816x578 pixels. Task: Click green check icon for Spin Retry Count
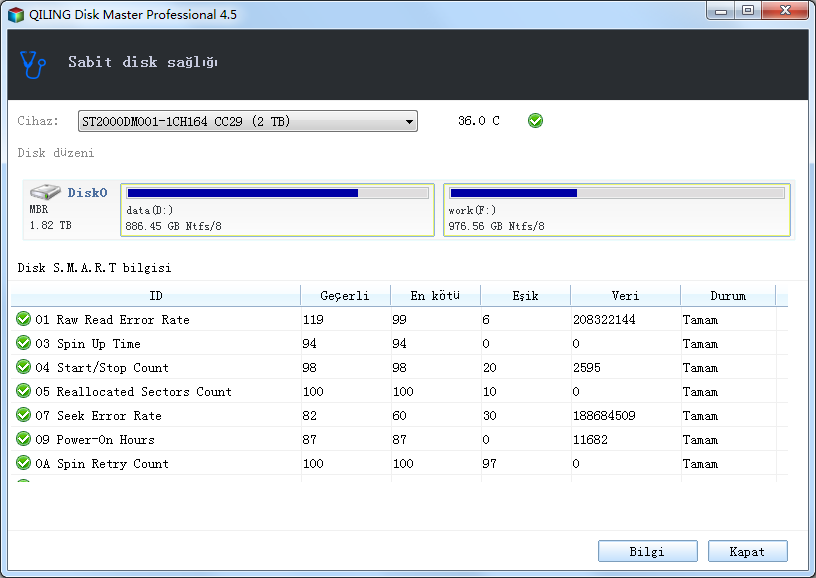[23, 462]
